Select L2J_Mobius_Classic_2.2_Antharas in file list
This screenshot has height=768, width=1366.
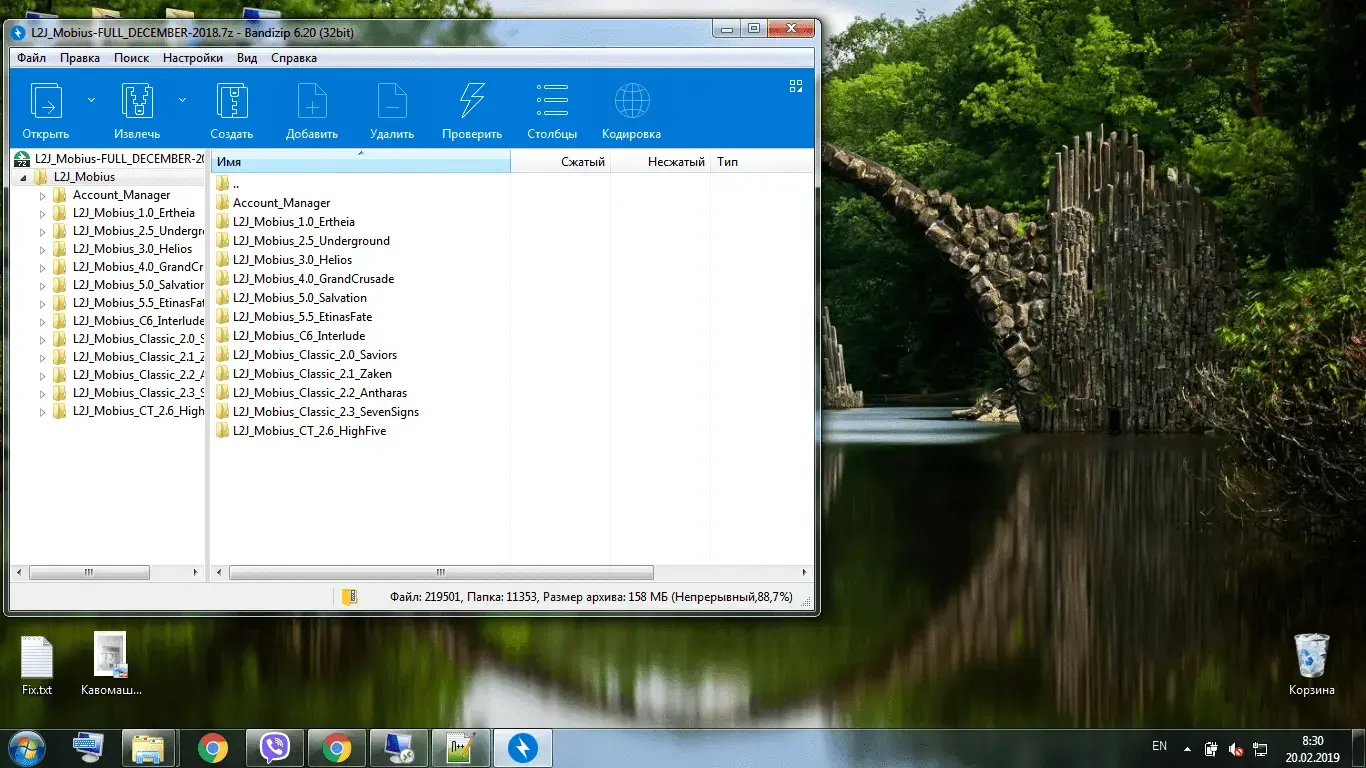(319, 393)
